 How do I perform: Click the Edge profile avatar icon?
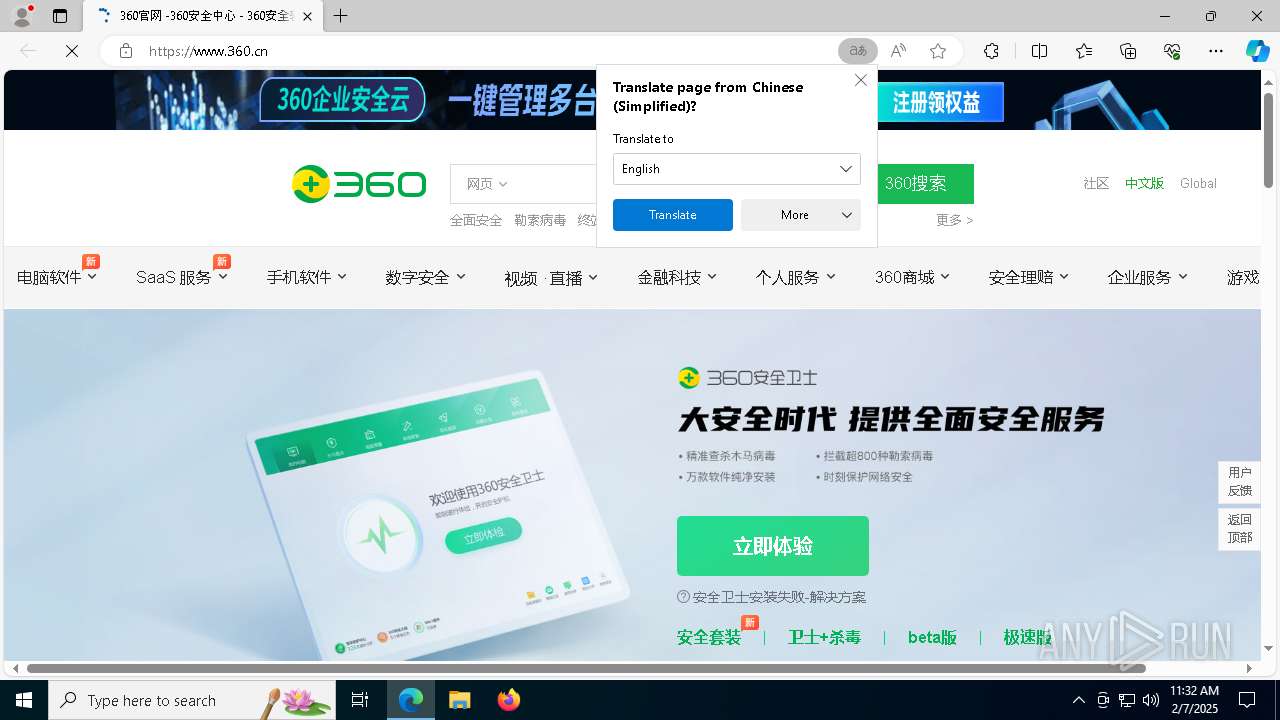(22, 16)
